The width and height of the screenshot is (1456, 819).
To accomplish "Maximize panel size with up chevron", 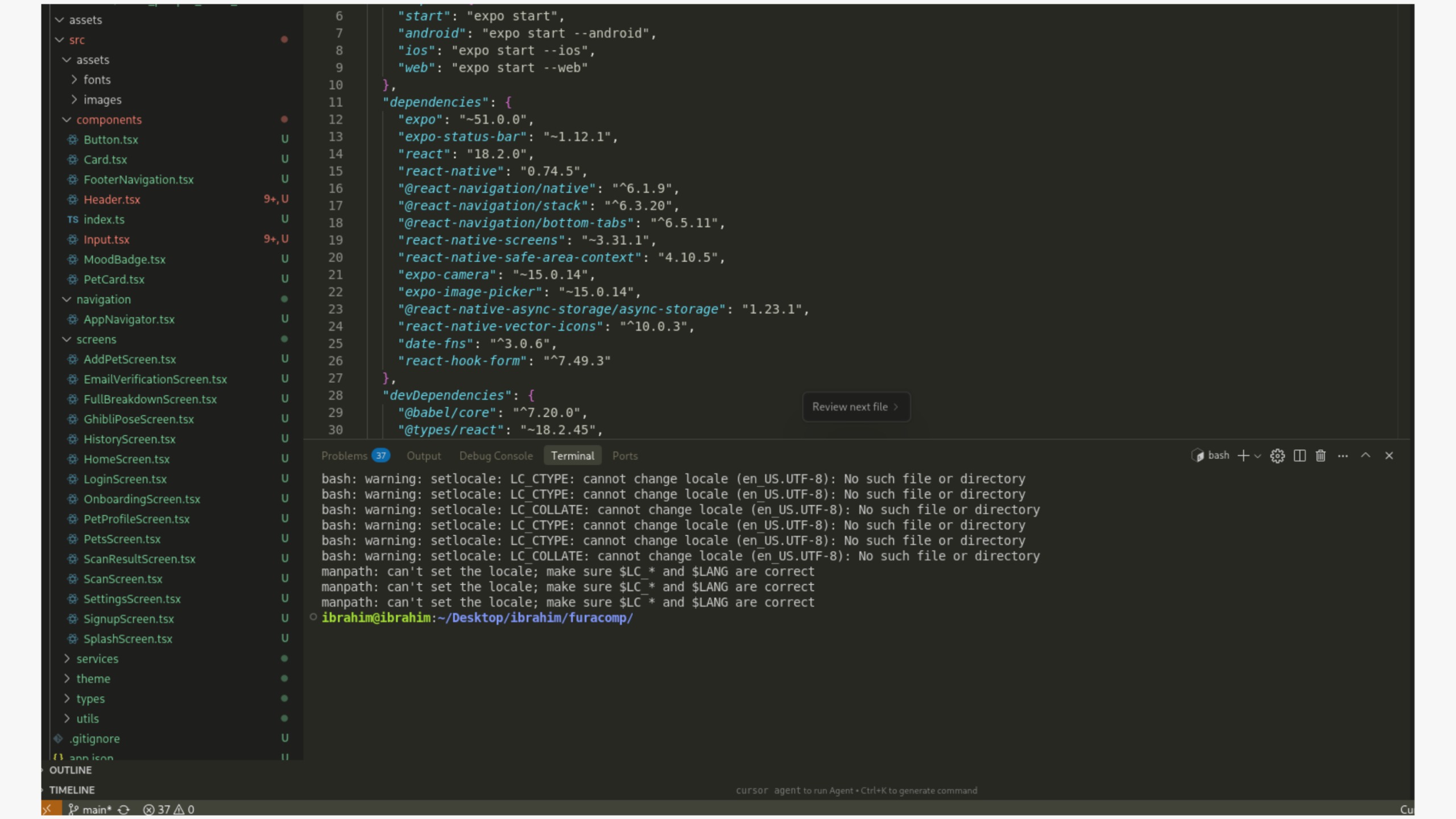I will [1366, 456].
